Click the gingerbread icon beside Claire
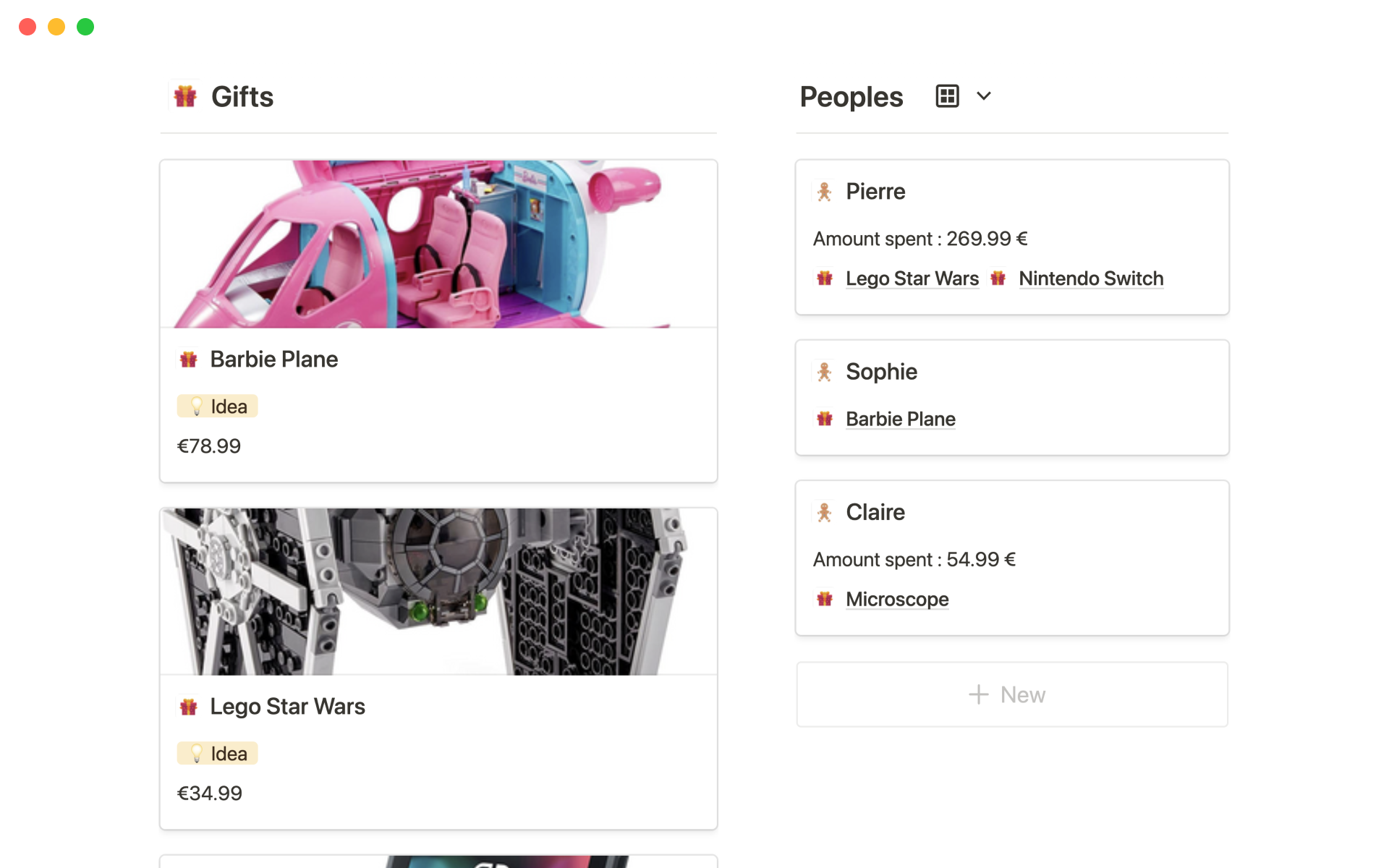Viewport: 1389px width, 868px height. click(824, 512)
